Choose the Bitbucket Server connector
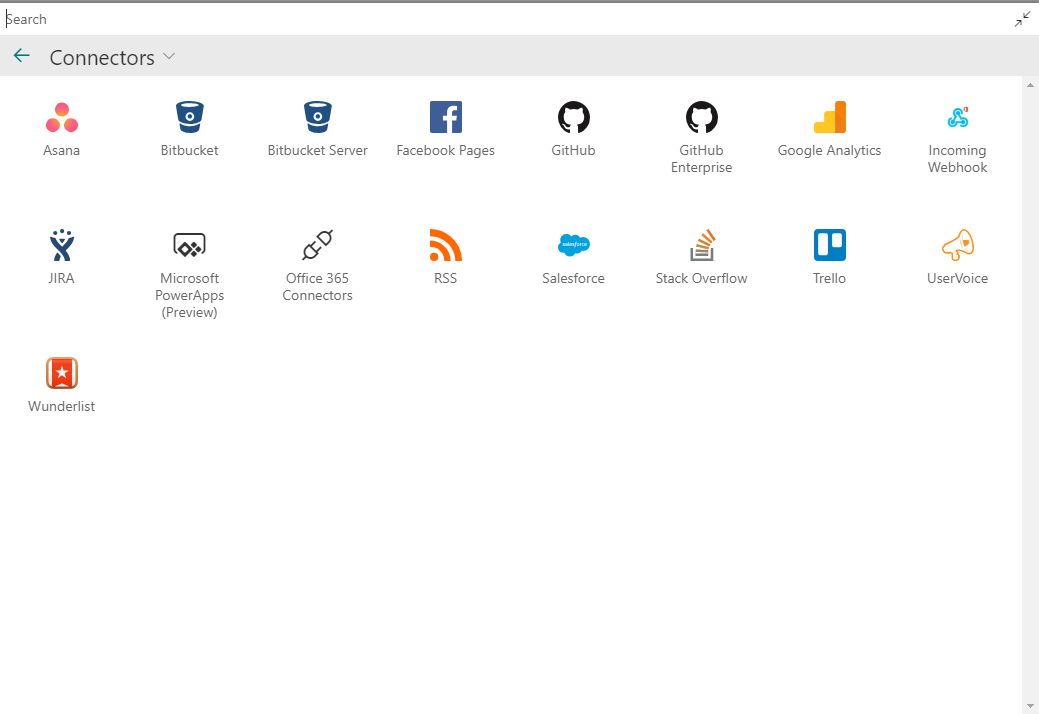The height and width of the screenshot is (714, 1039). point(318,118)
